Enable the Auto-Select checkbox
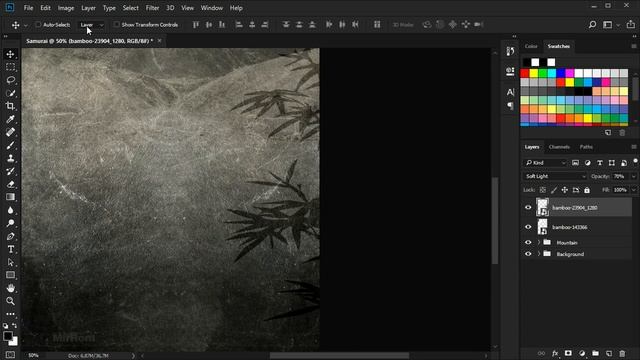The width and height of the screenshot is (640, 360). point(38,25)
